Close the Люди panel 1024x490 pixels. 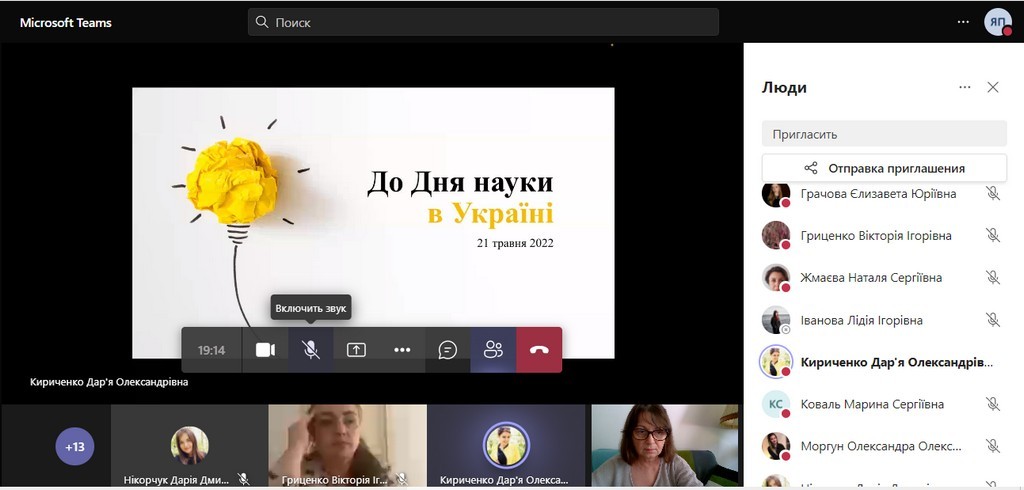click(993, 87)
